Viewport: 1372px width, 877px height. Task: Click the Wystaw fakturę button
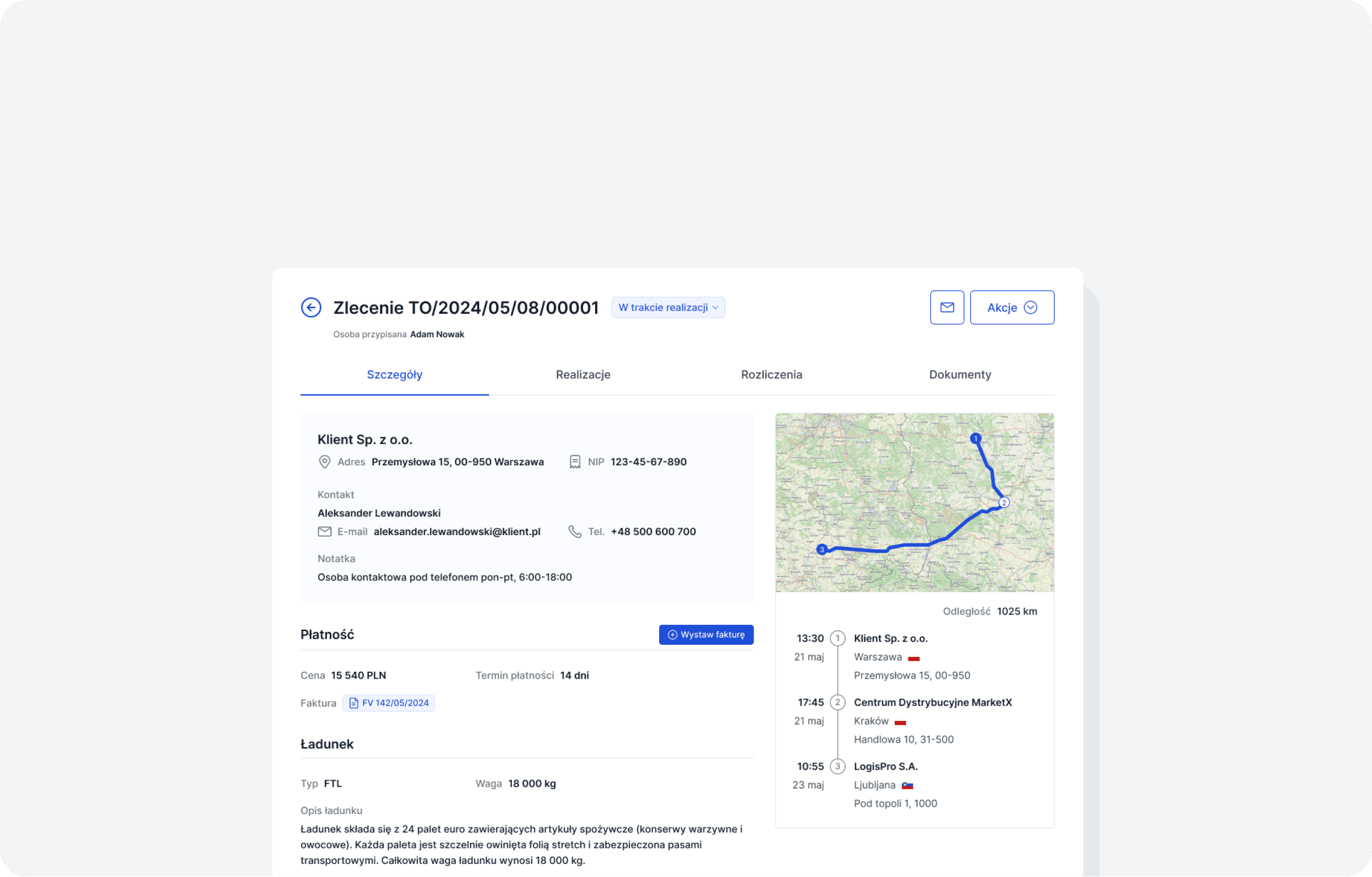(706, 635)
